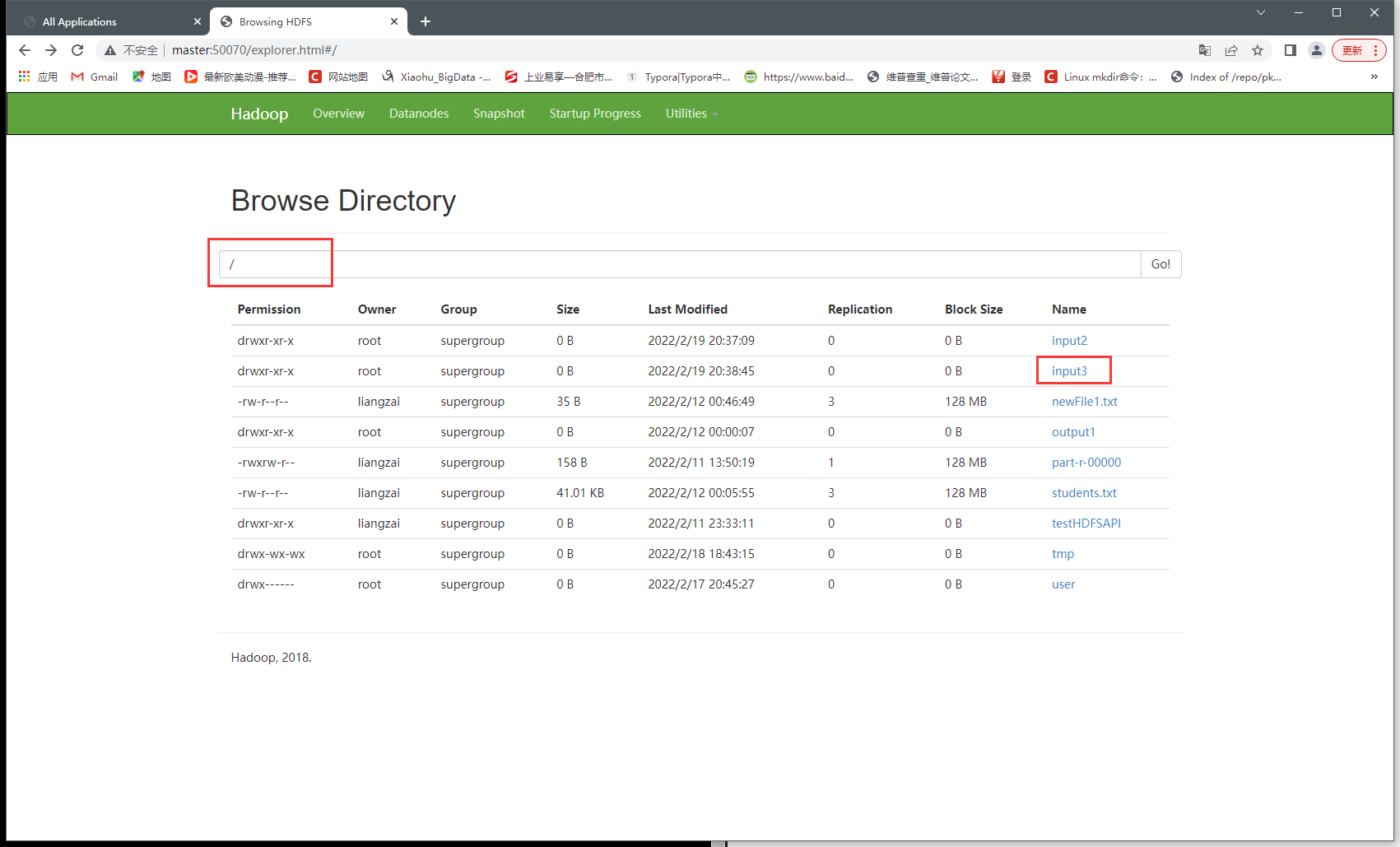The height and width of the screenshot is (847, 1400).
Task: Open the Chrome profile avatar
Action: click(1317, 50)
